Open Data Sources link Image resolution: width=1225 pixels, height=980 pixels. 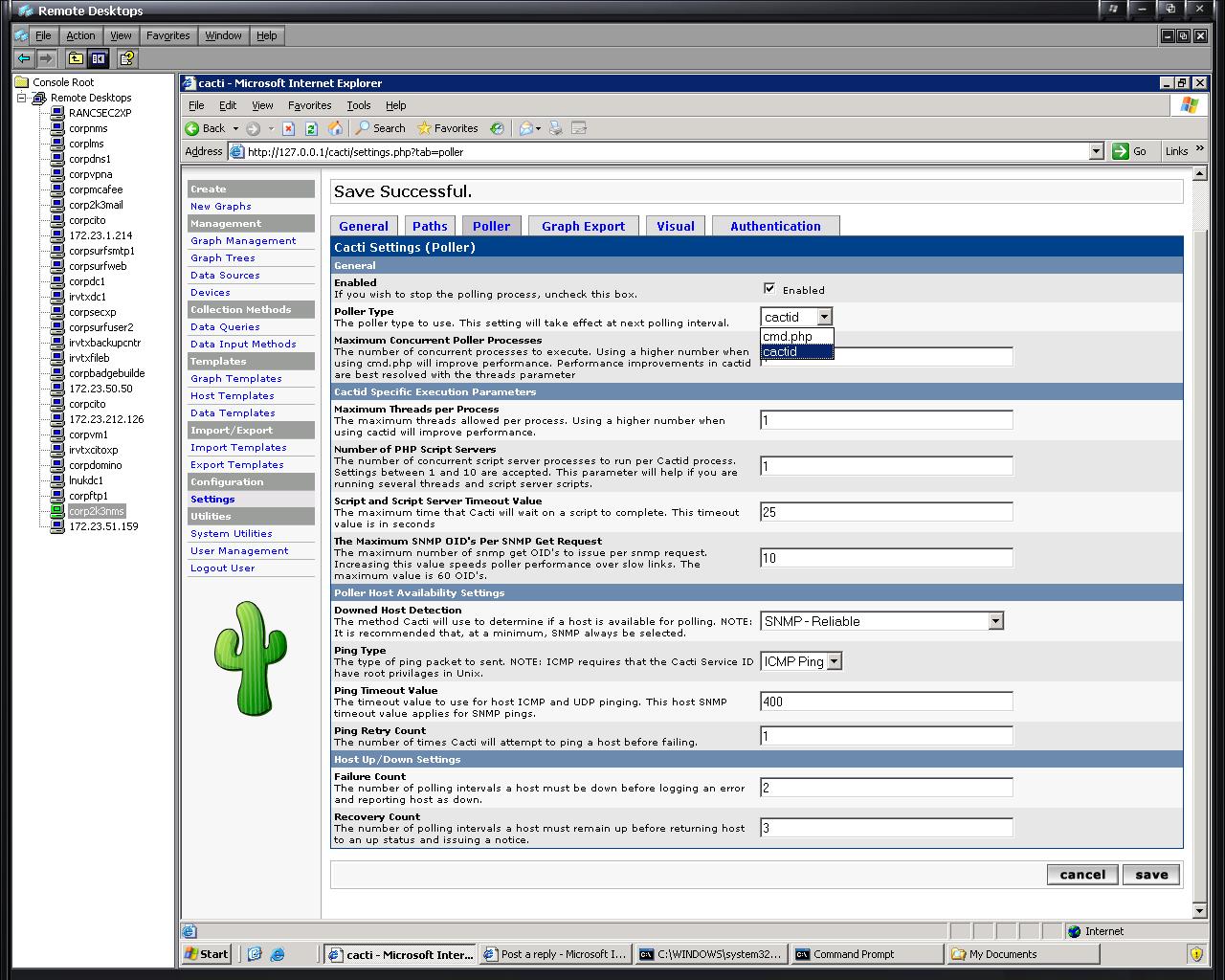(225, 276)
